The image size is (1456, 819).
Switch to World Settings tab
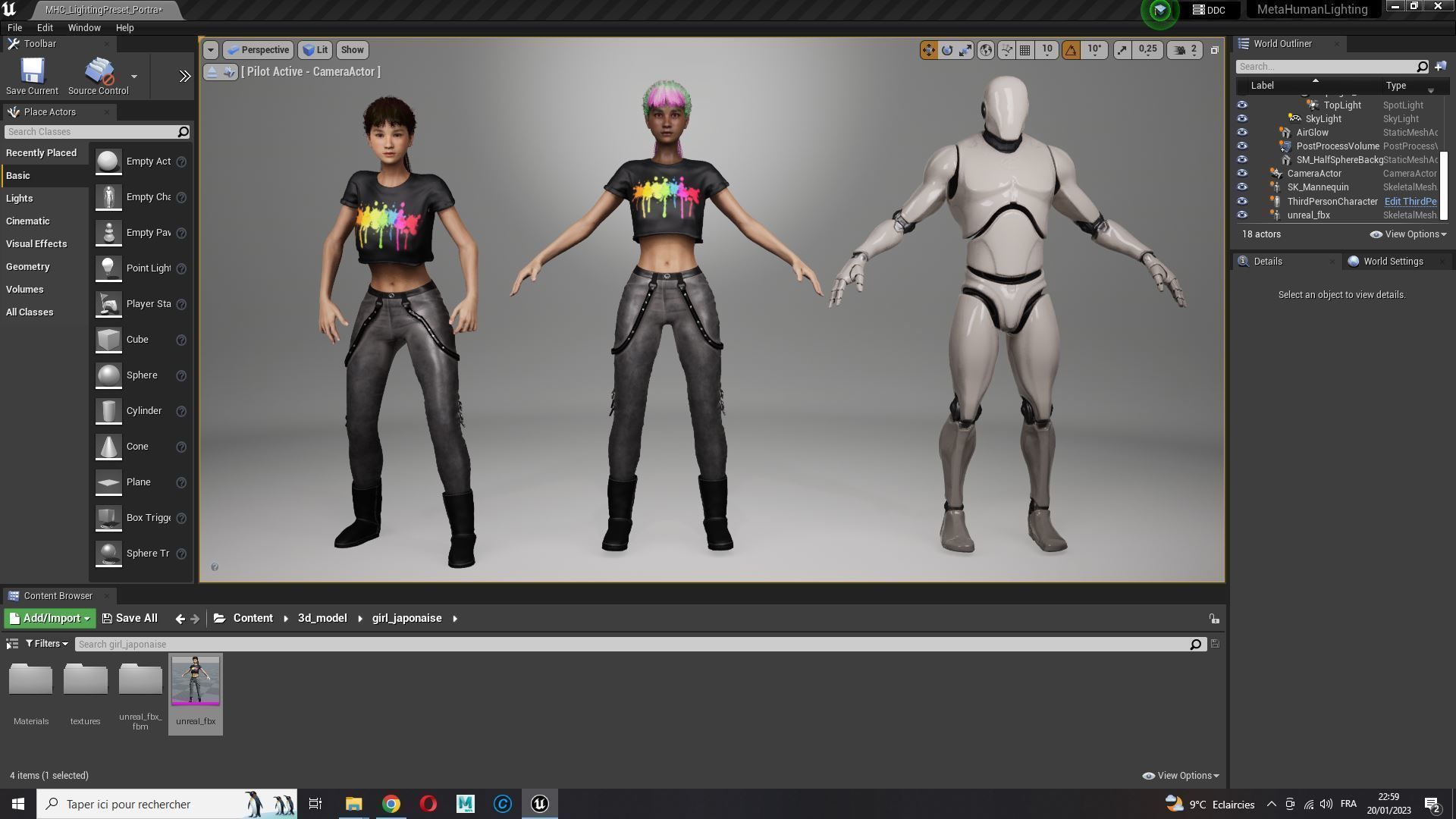click(x=1392, y=262)
